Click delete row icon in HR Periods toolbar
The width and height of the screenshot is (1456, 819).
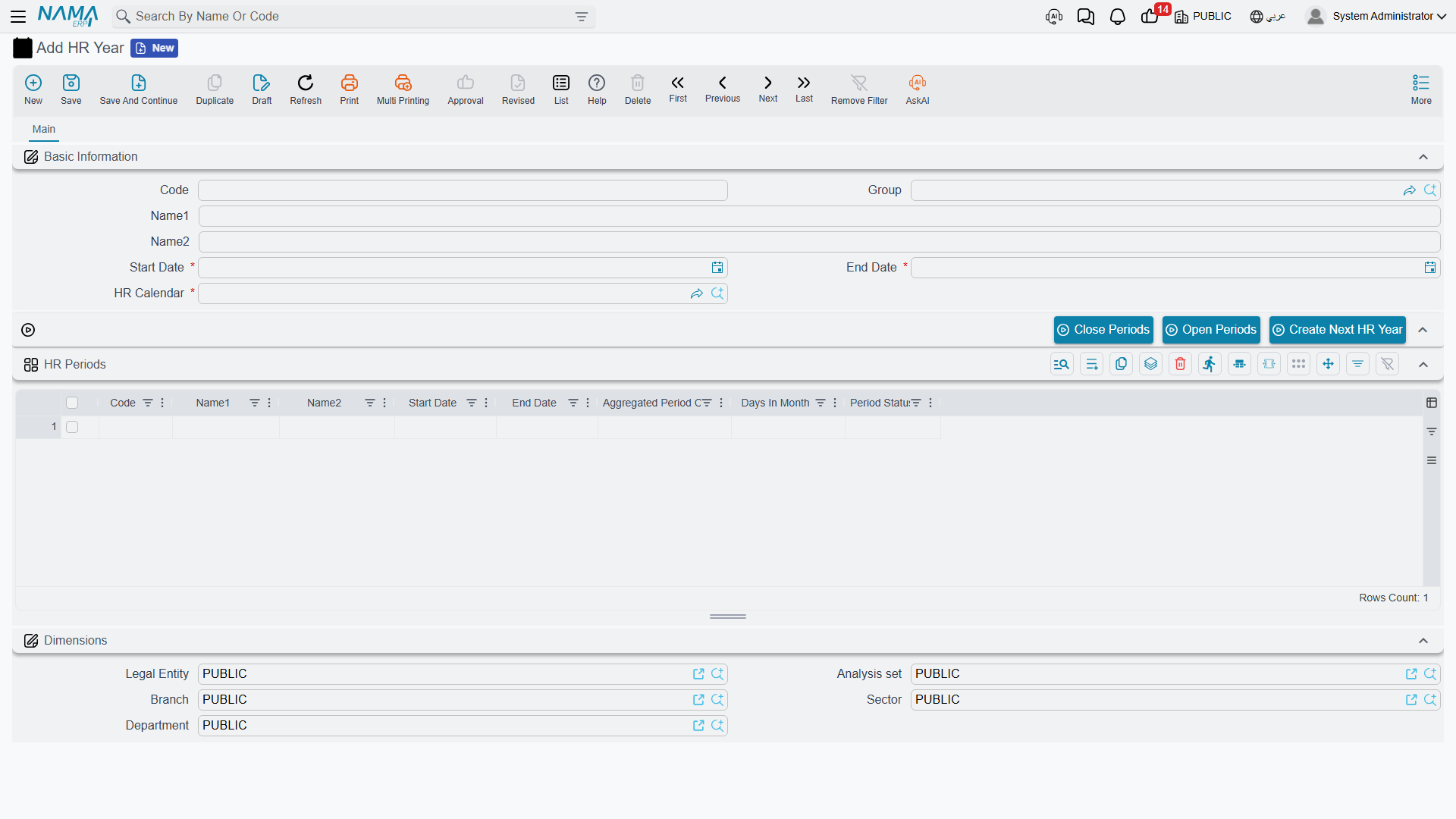[x=1180, y=365]
